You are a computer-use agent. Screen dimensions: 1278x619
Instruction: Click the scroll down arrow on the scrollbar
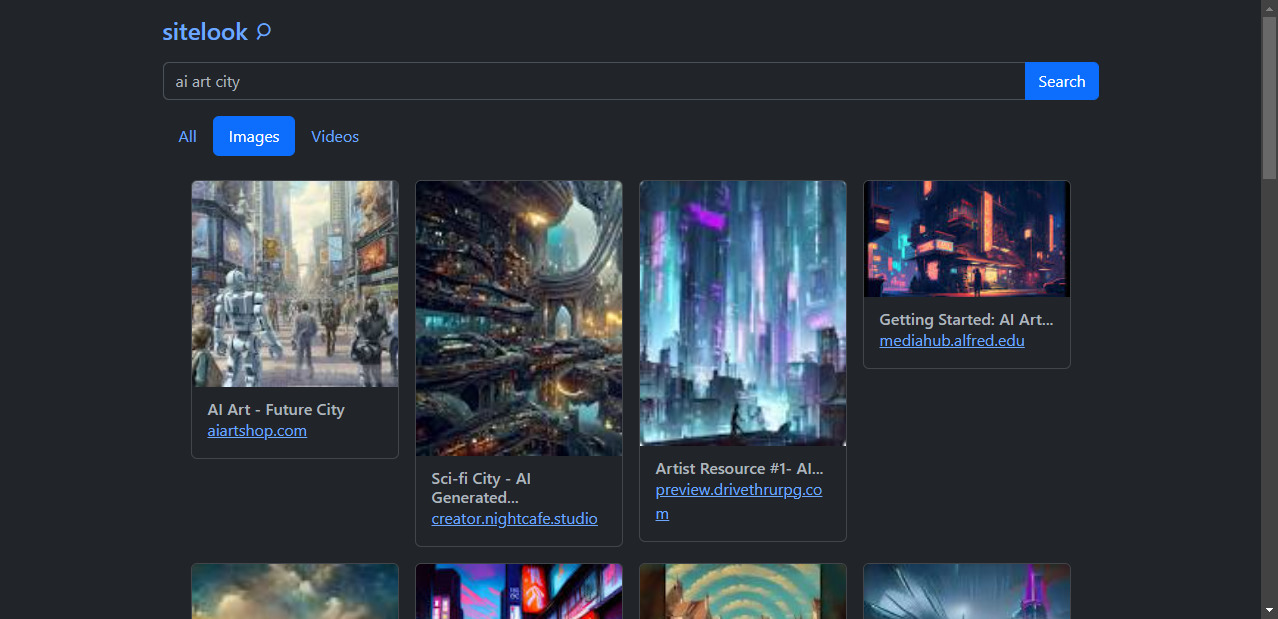point(1269,610)
